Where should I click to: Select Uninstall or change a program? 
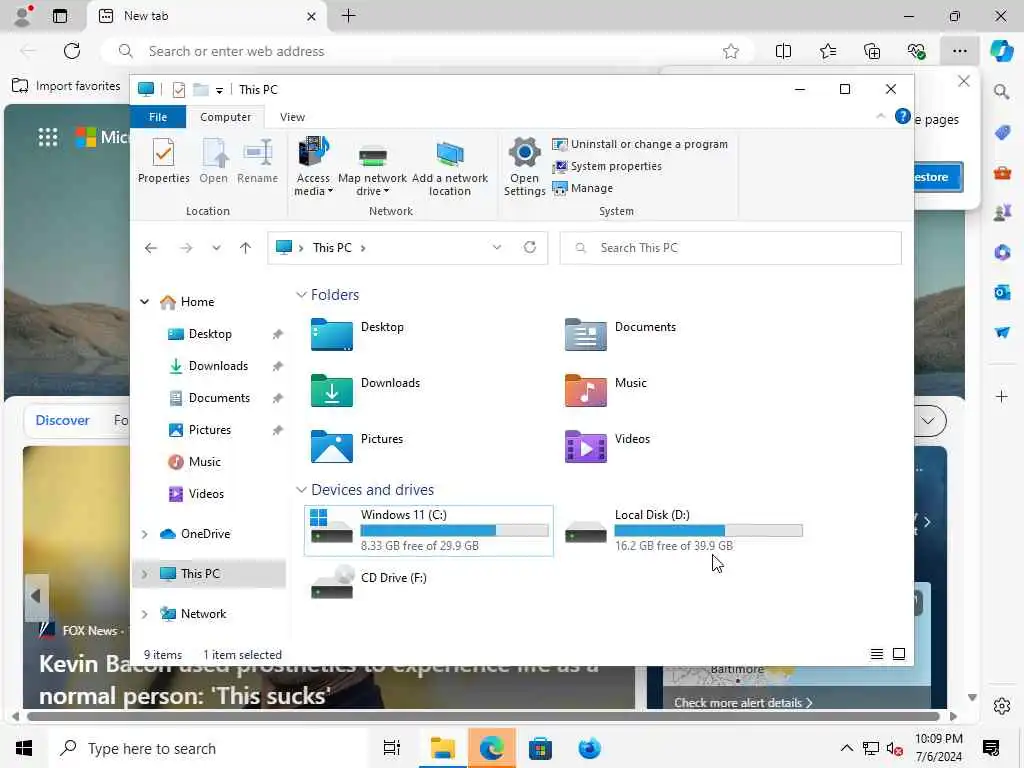[640, 144]
